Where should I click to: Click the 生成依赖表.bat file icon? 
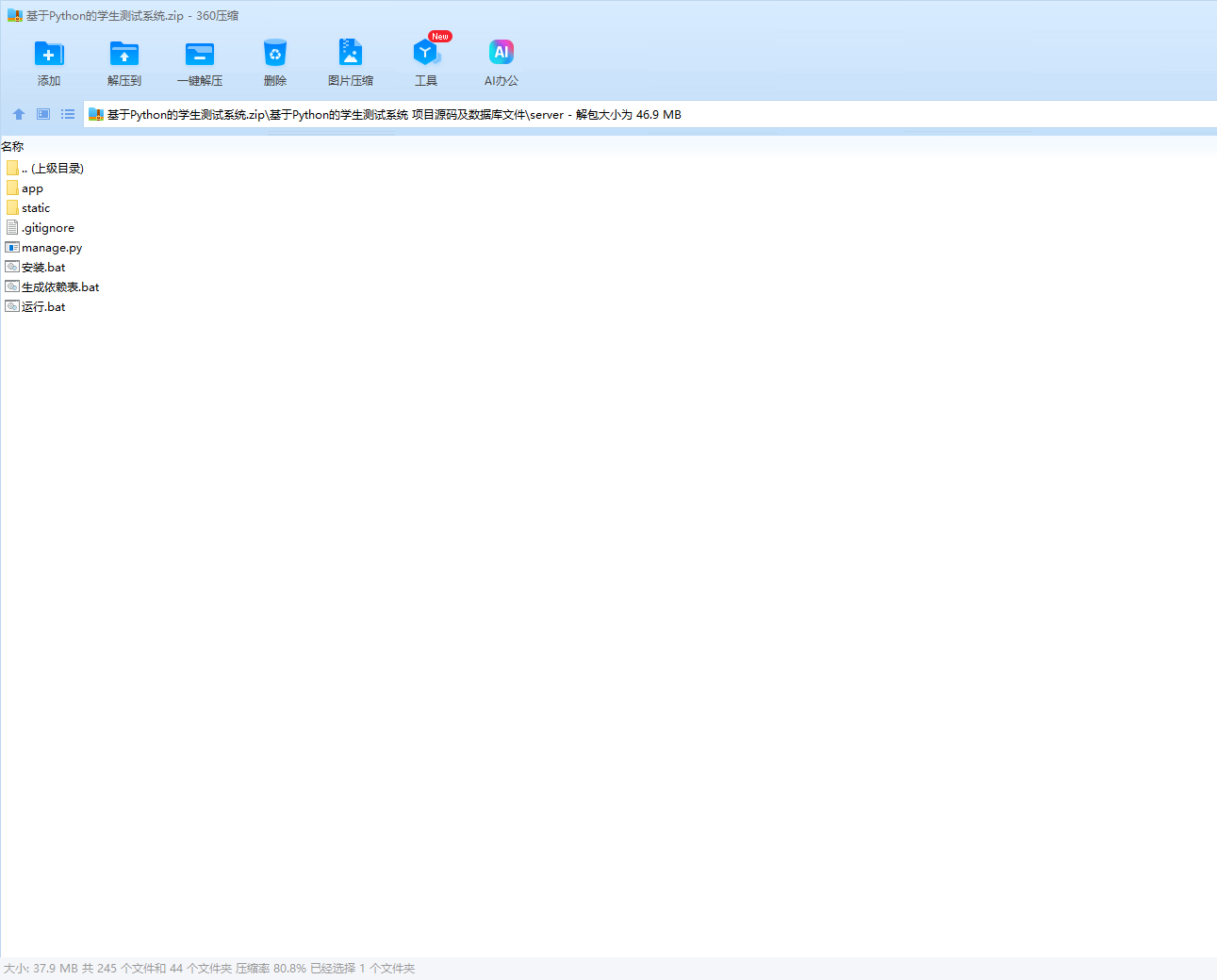12,286
